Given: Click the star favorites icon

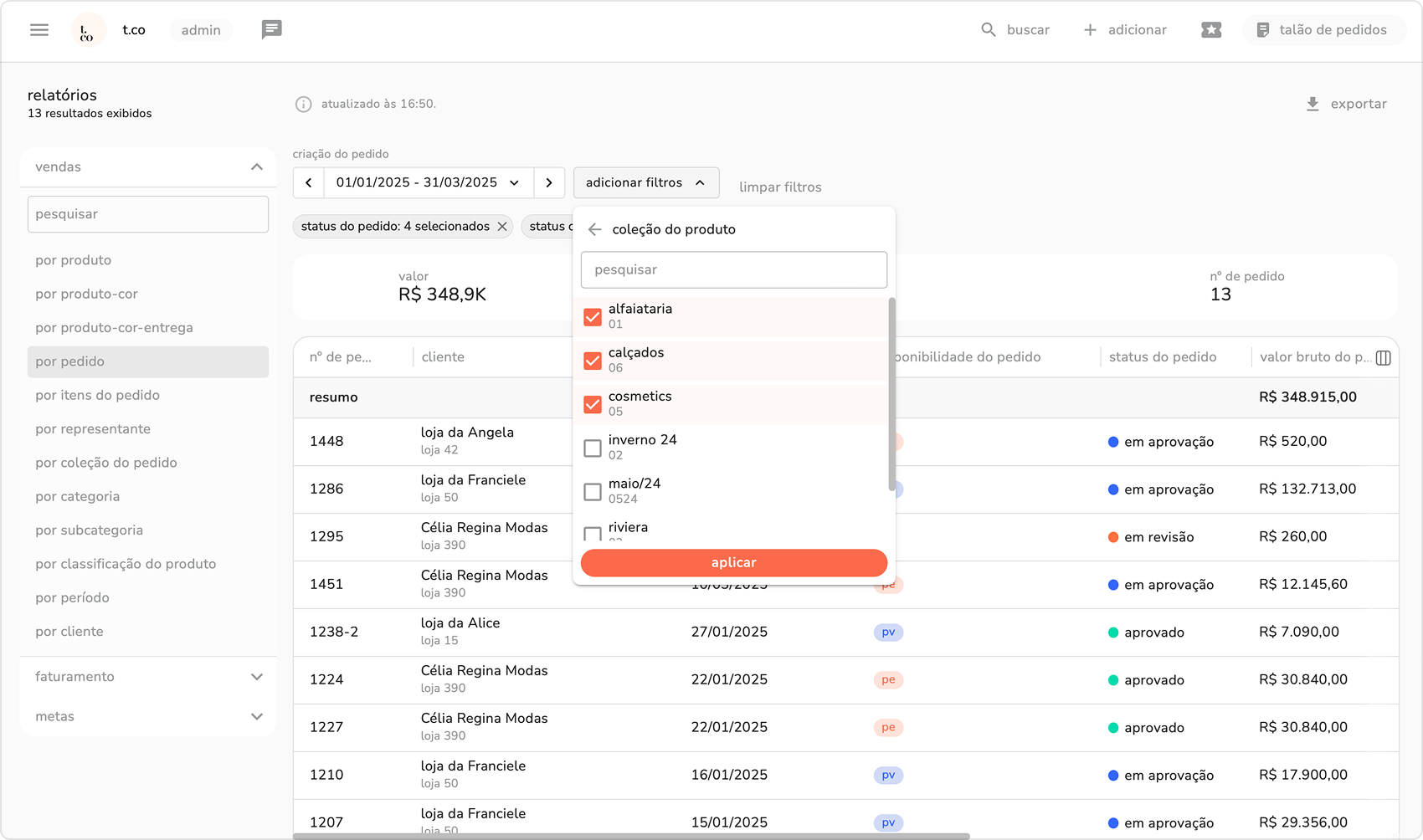Looking at the screenshot, I should pyautogui.click(x=1210, y=30).
